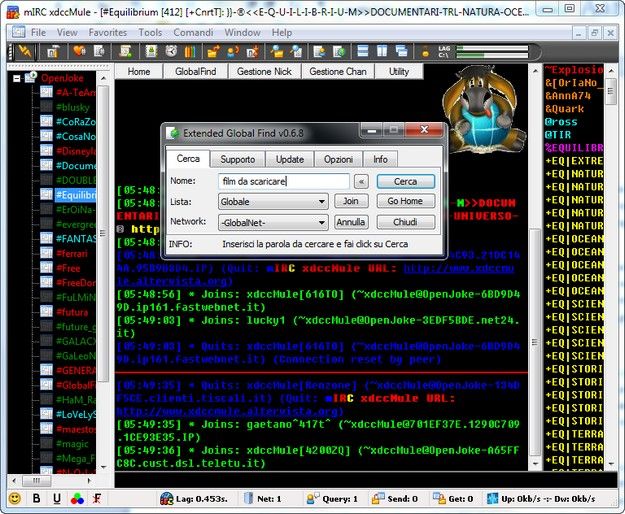
Task: Select #Equilibrium channel in the tree
Action: [75, 195]
